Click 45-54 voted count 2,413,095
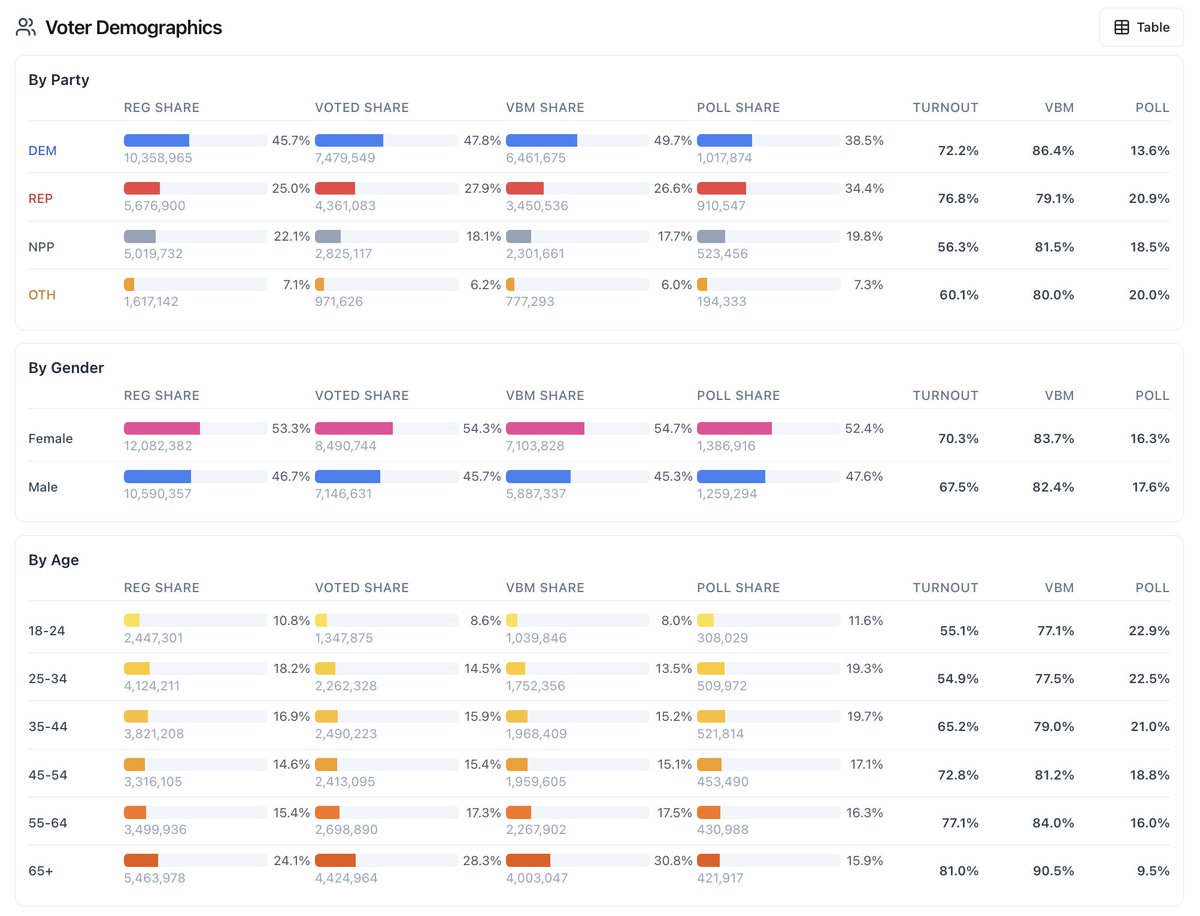 (x=345, y=782)
